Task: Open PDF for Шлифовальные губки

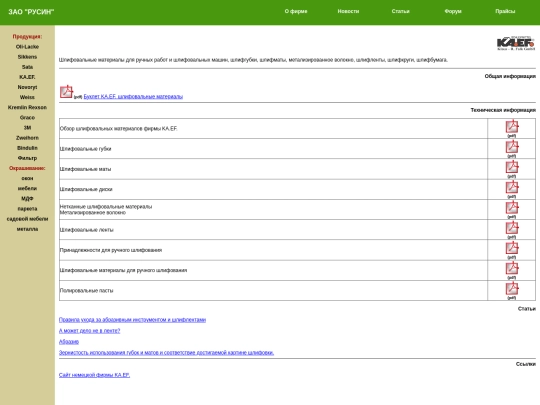Action: [512, 147]
